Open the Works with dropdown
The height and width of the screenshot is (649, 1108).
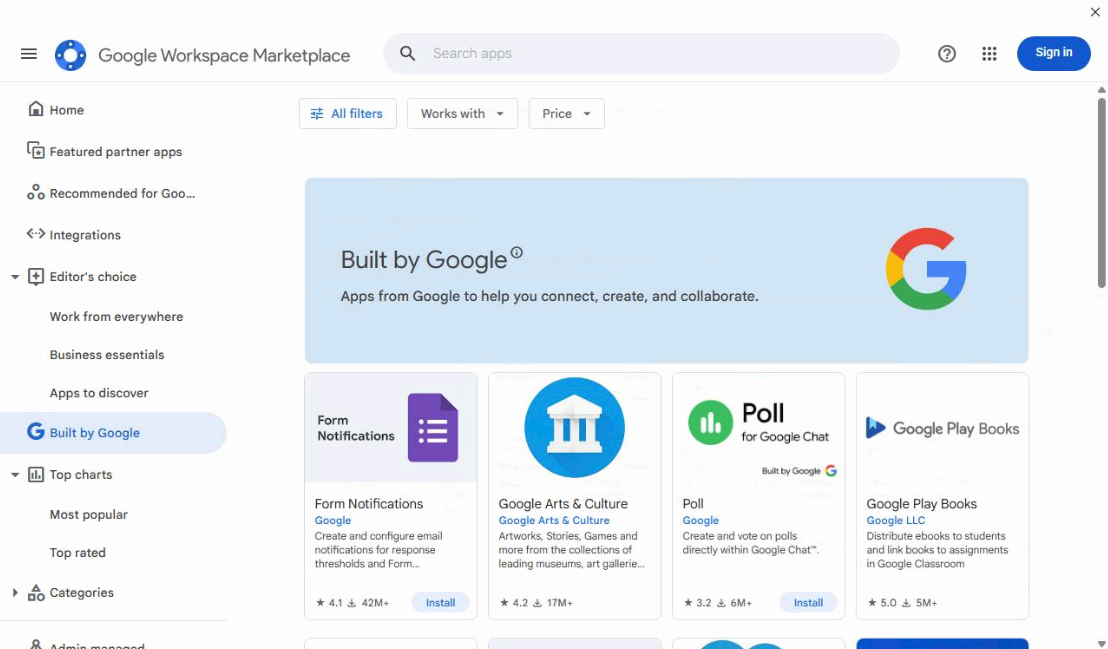pyautogui.click(x=462, y=114)
